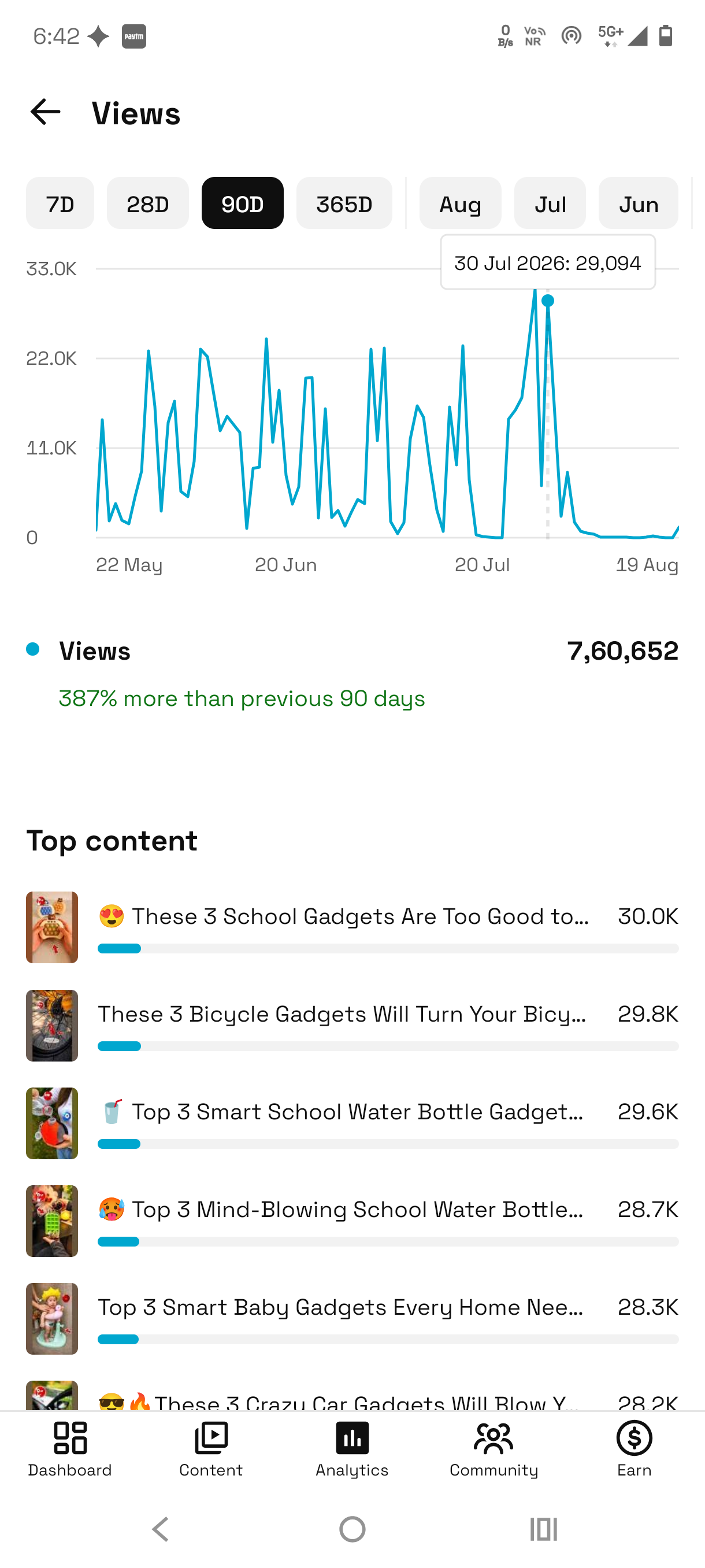The height and width of the screenshot is (1568, 705).
Task: Switch to the 365D time range
Action: 344,204
